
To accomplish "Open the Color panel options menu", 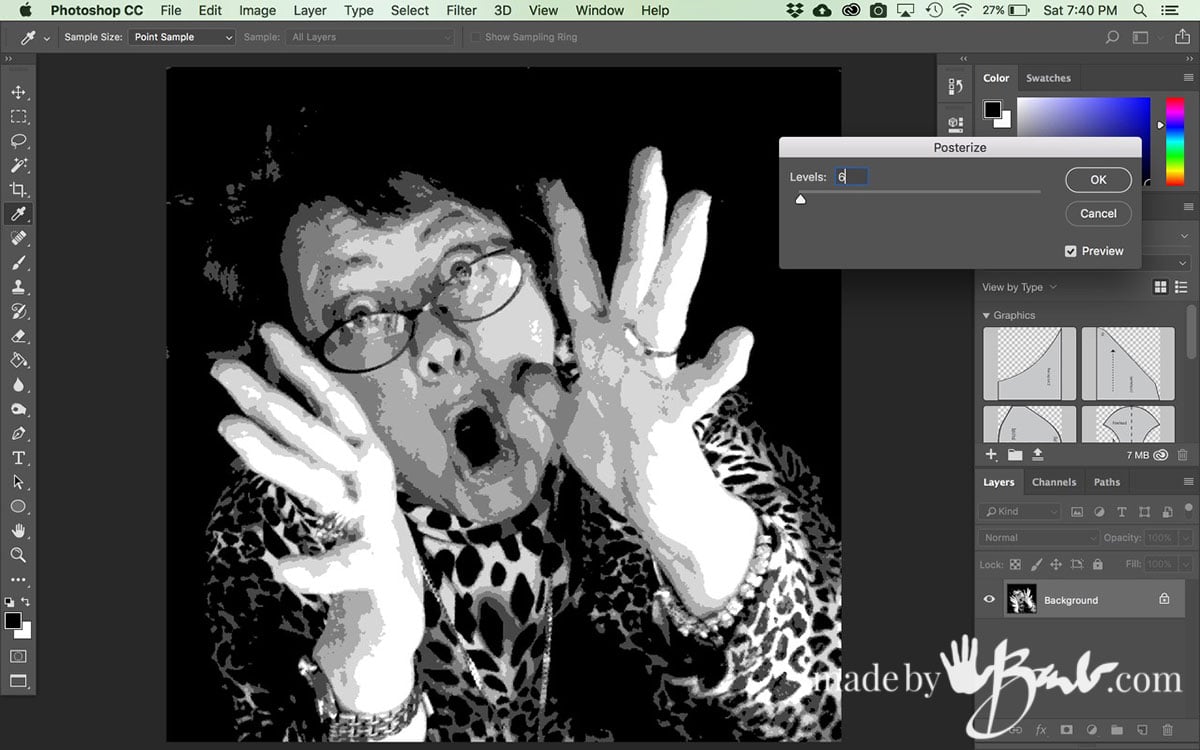I will point(1188,78).
